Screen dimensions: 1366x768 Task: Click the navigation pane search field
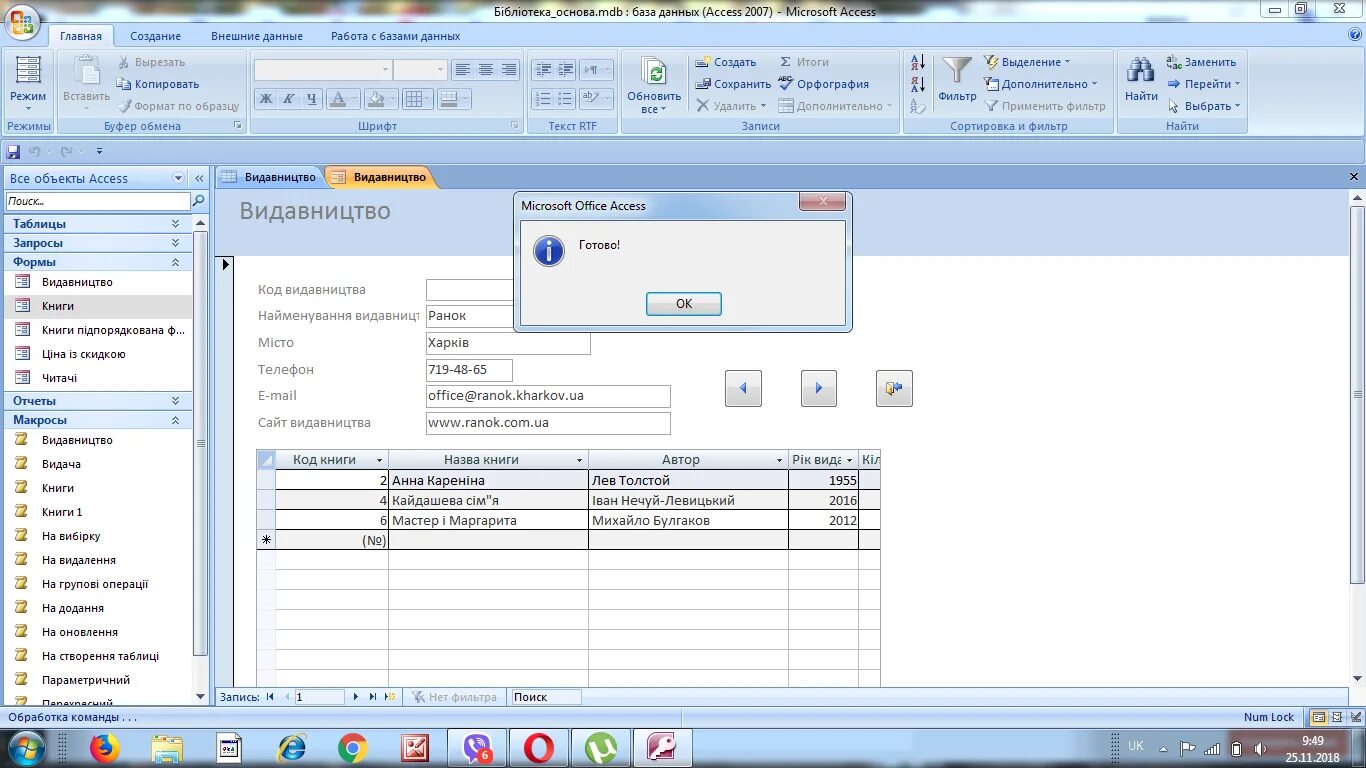pos(97,201)
